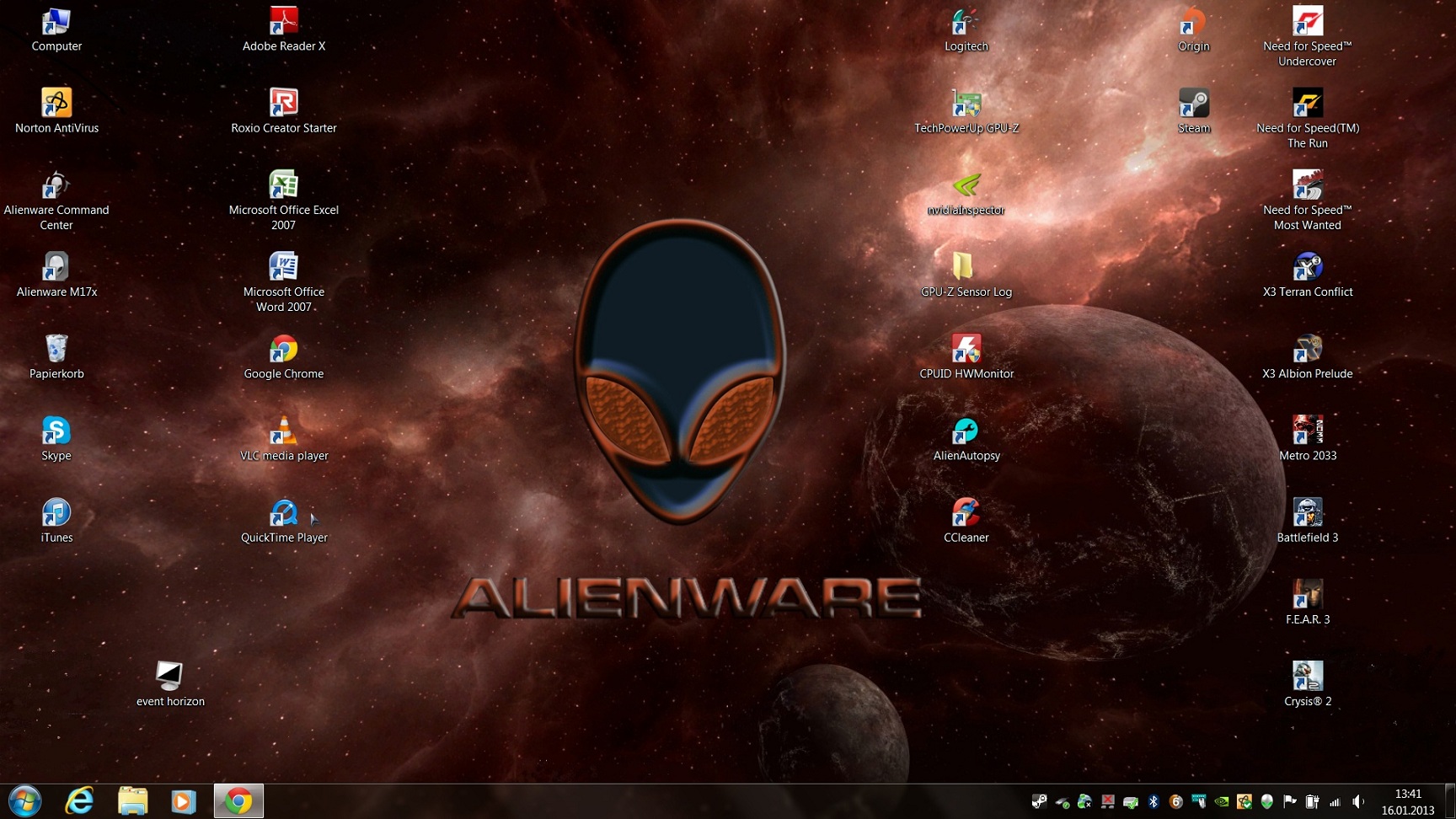Click the Bluetooth tray icon

point(1154,802)
